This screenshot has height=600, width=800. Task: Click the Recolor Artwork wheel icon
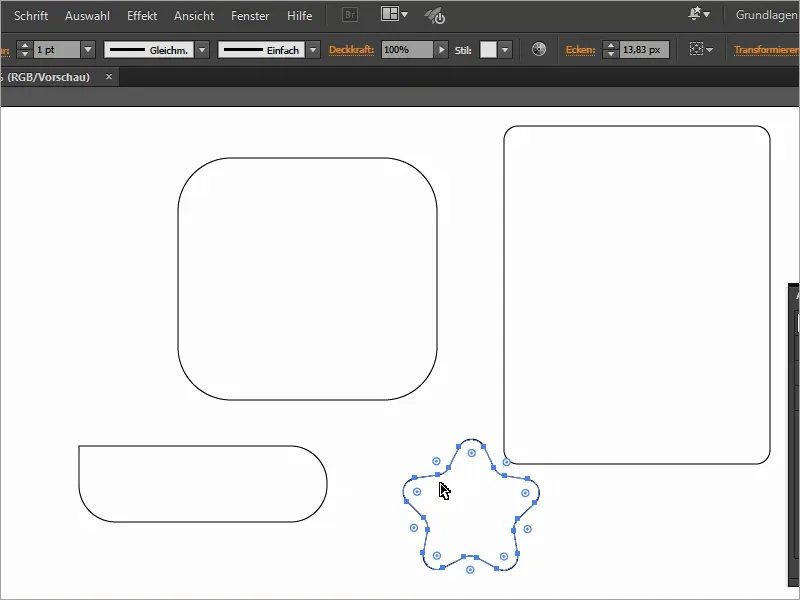pyautogui.click(x=537, y=48)
